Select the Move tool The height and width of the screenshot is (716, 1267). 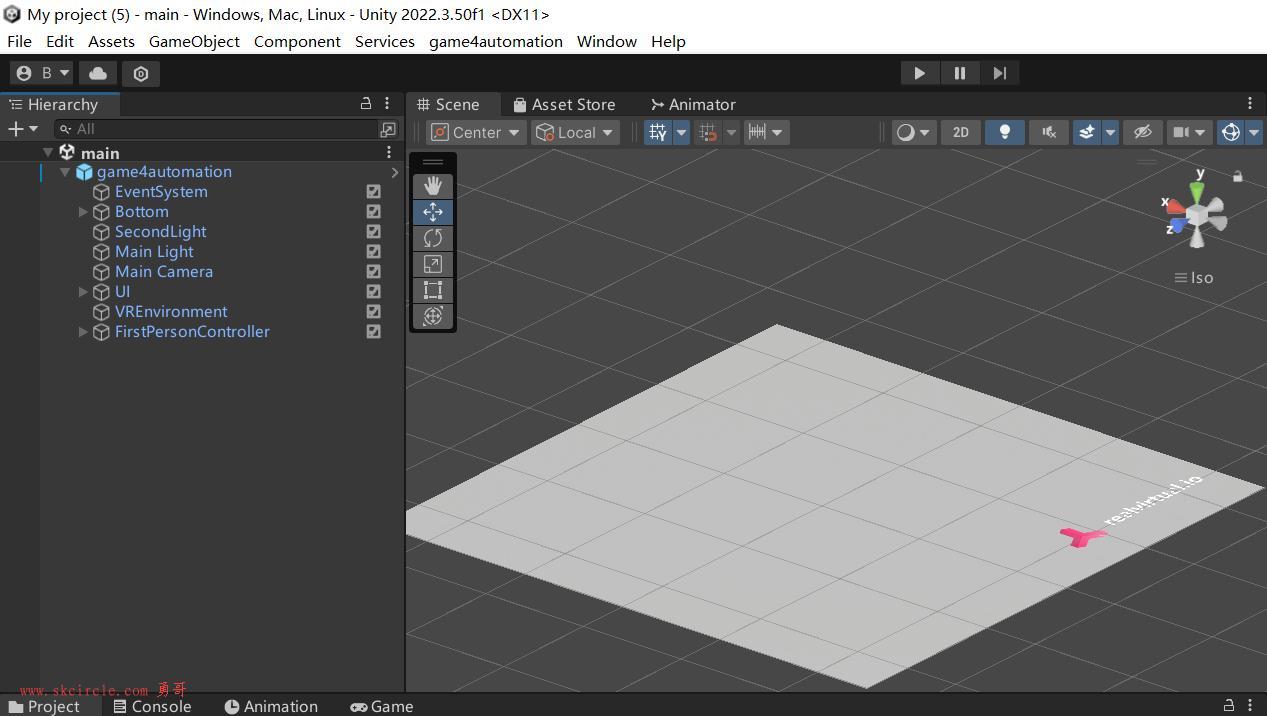point(433,212)
